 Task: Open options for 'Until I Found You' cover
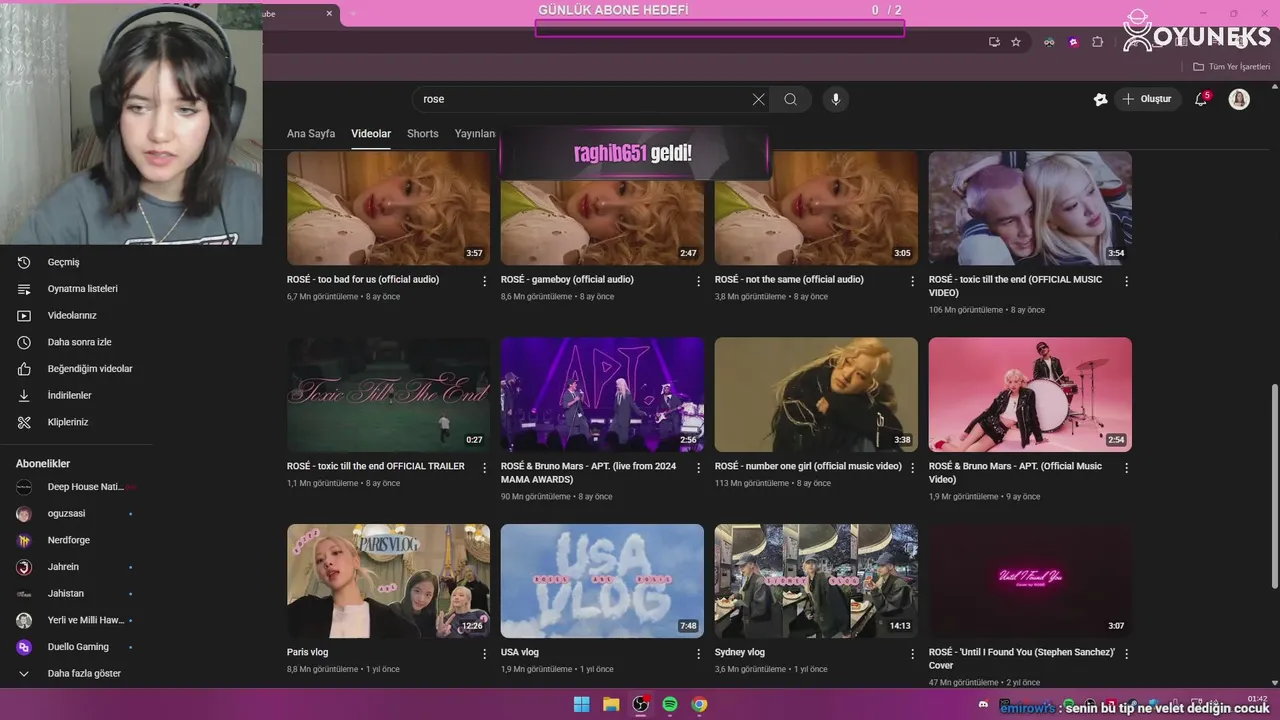click(1126, 654)
